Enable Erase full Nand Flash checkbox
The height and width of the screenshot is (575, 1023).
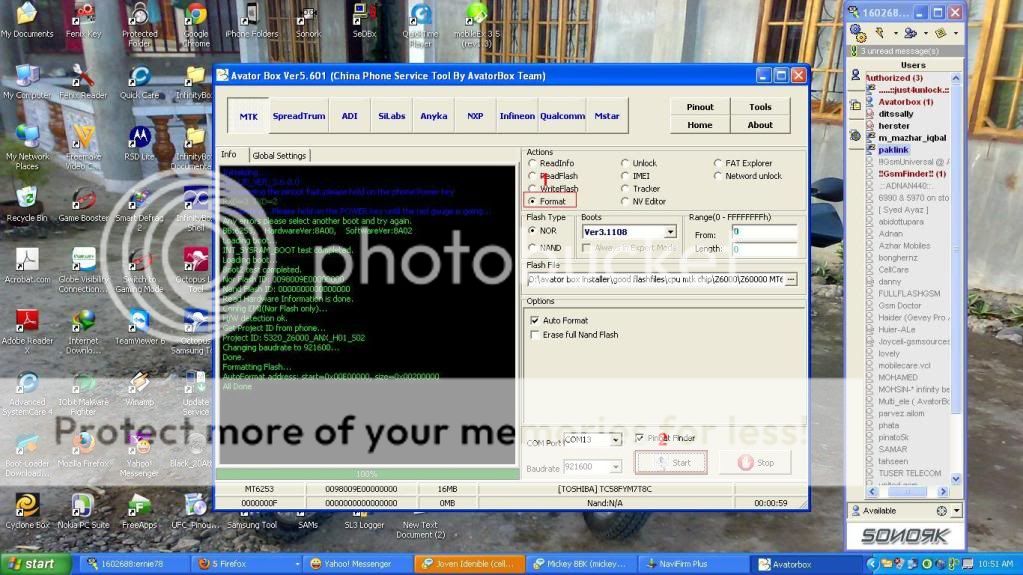(x=535, y=335)
